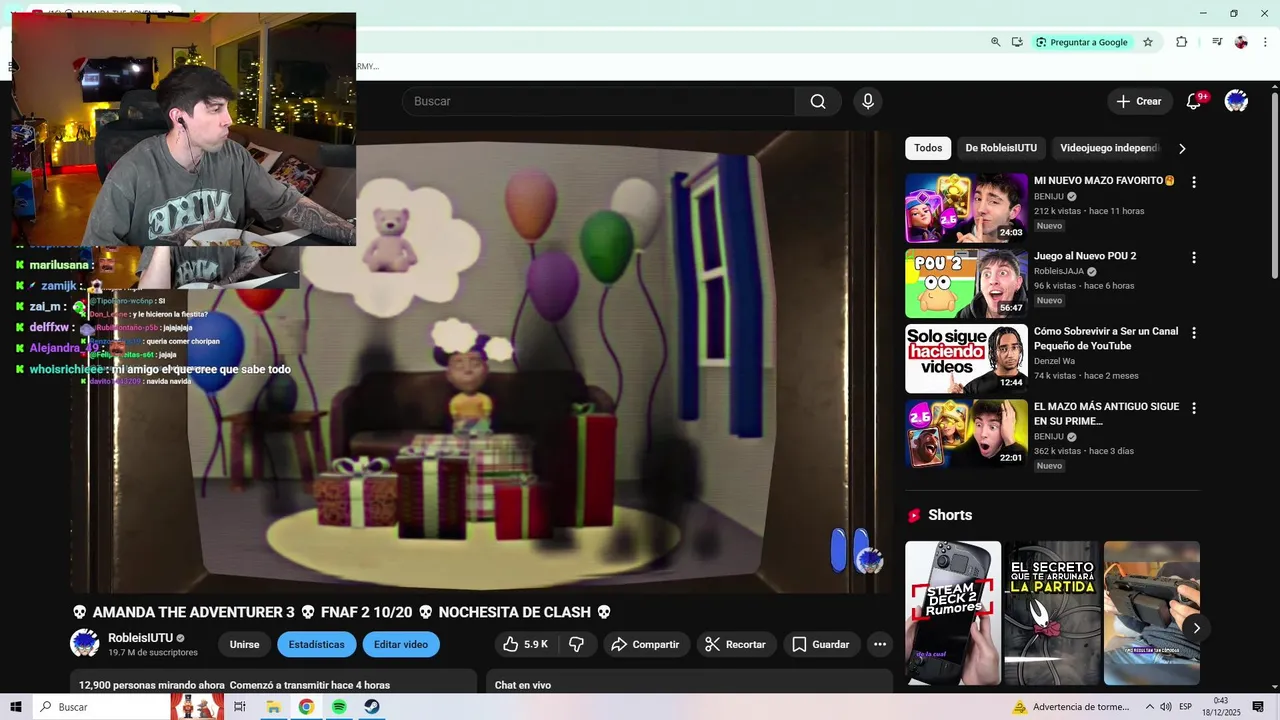Select De RobleisIUTU filter chip
Screen dimensions: 1280x720
click(1001, 148)
